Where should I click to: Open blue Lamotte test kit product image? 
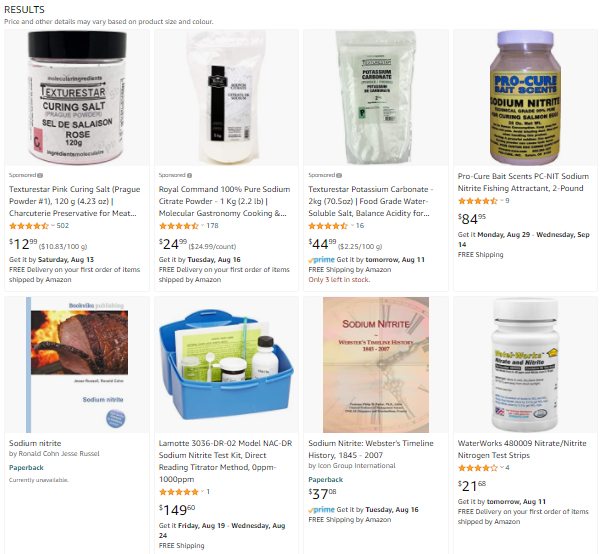coord(226,365)
